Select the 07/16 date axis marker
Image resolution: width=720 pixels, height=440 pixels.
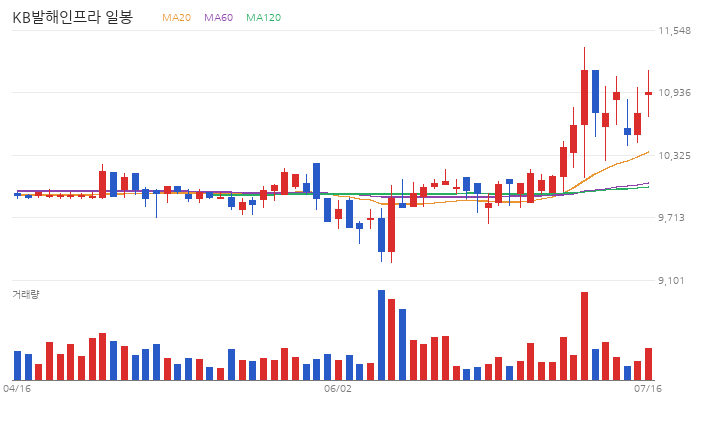(x=648, y=389)
